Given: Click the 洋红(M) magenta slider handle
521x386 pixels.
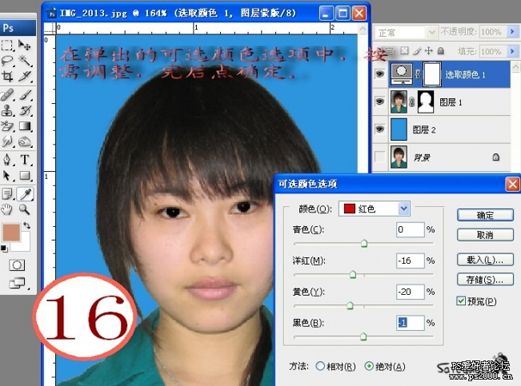Looking at the screenshot, I should (x=353, y=275).
